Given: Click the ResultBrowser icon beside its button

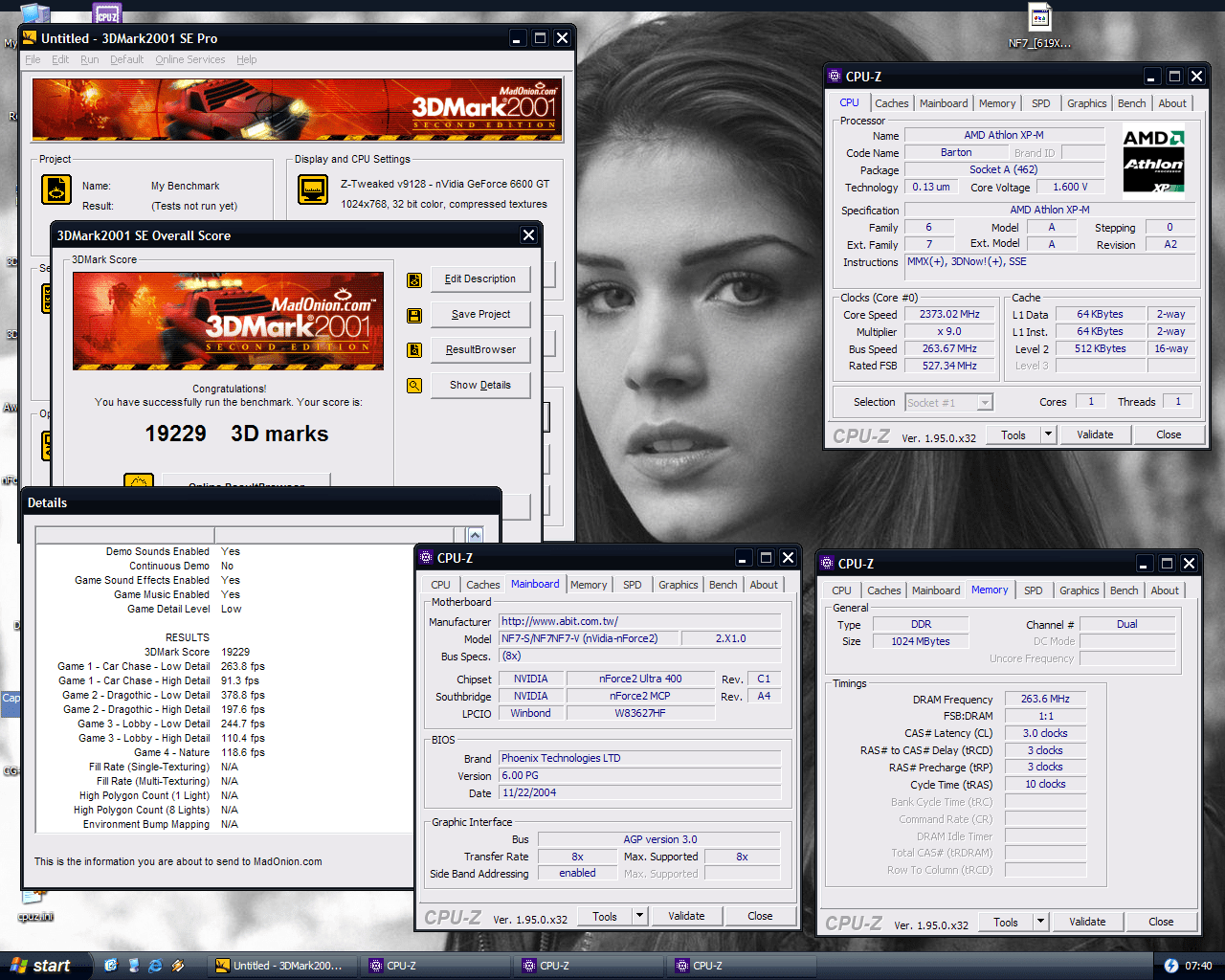Looking at the screenshot, I should pyautogui.click(x=414, y=350).
